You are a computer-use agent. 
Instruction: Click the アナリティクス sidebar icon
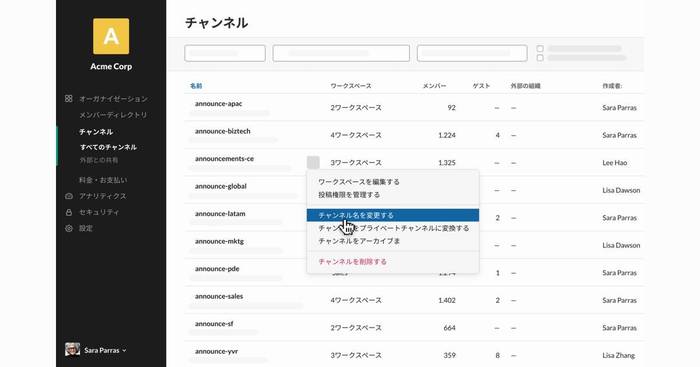[69, 196]
